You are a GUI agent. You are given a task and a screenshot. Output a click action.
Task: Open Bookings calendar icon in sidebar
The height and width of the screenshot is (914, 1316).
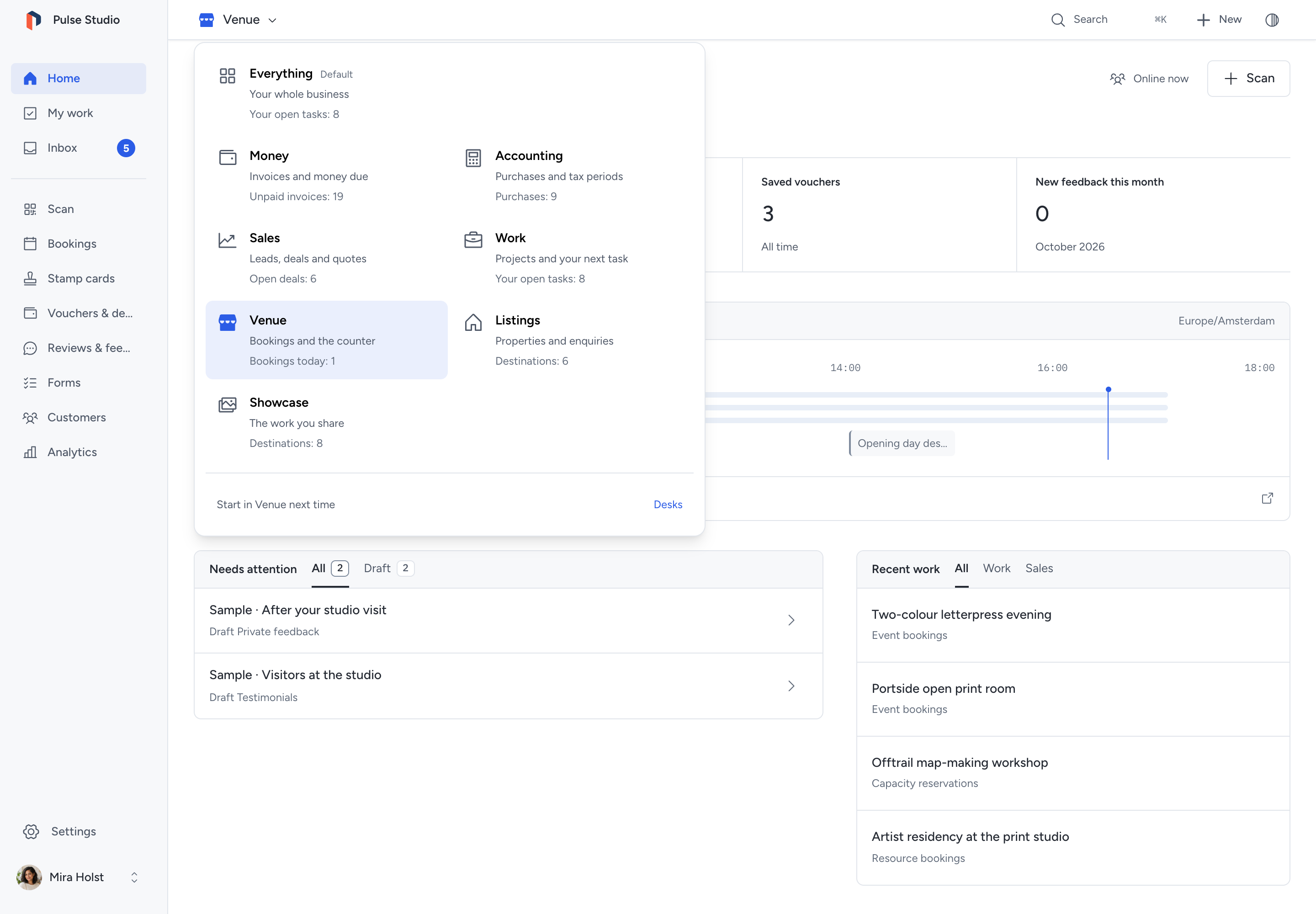click(x=30, y=244)
